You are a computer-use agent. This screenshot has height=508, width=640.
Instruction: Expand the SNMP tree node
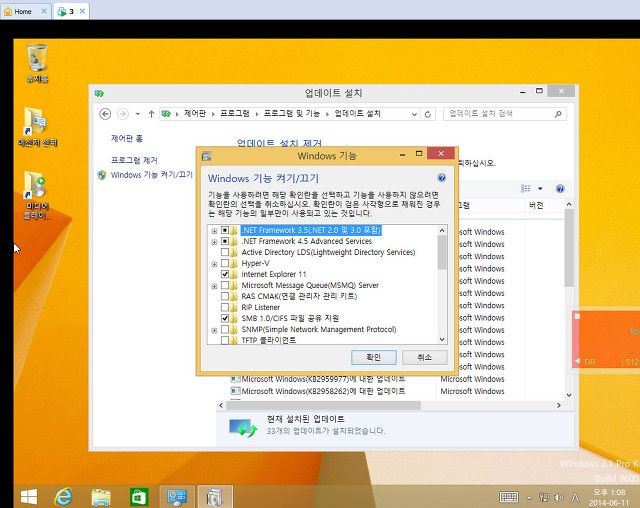pos(214,330)
